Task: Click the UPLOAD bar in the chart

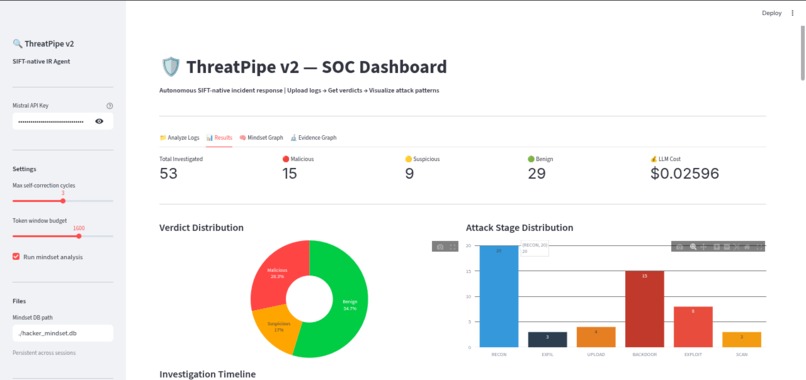Action: (x=596, y=337)
